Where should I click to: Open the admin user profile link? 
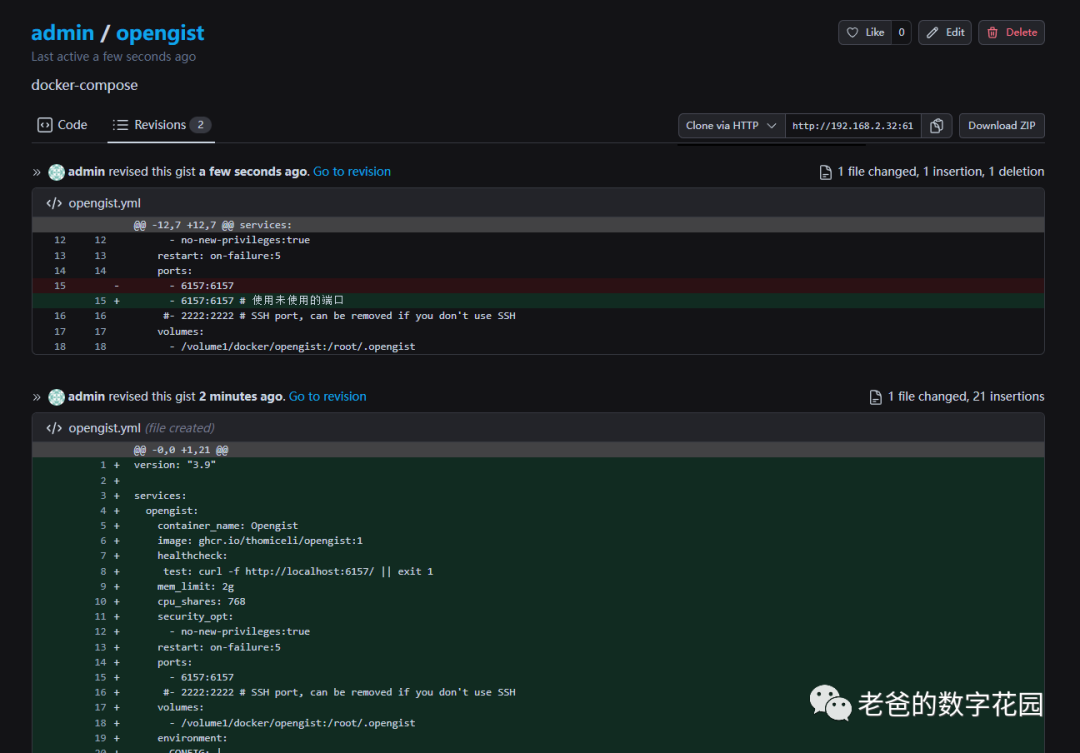point(62,32)
